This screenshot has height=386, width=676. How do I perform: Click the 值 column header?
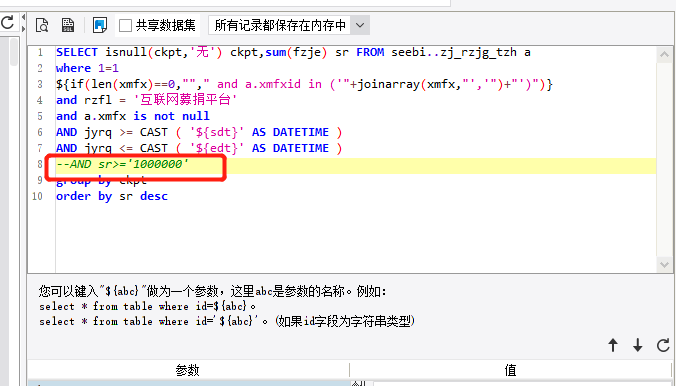pyautogui.click(x=510, y=370)
